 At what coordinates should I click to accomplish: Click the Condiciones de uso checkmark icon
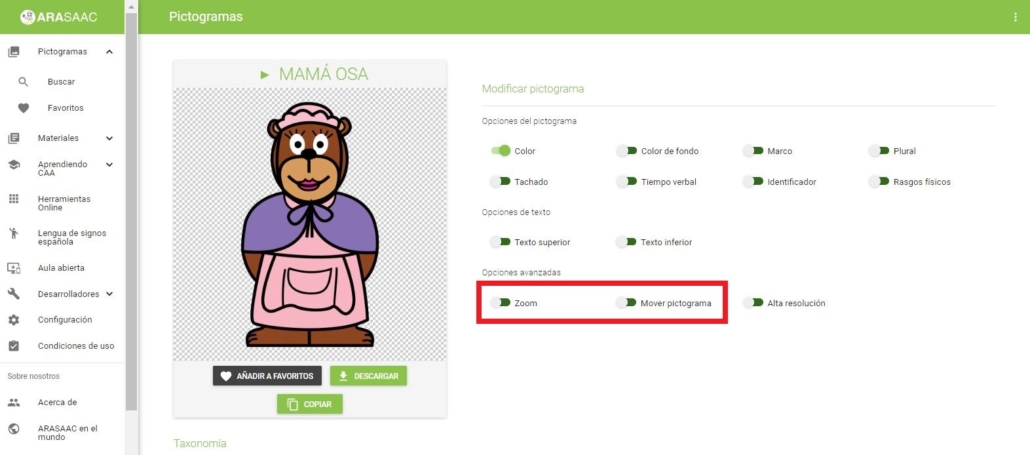[x=14, y=346]
